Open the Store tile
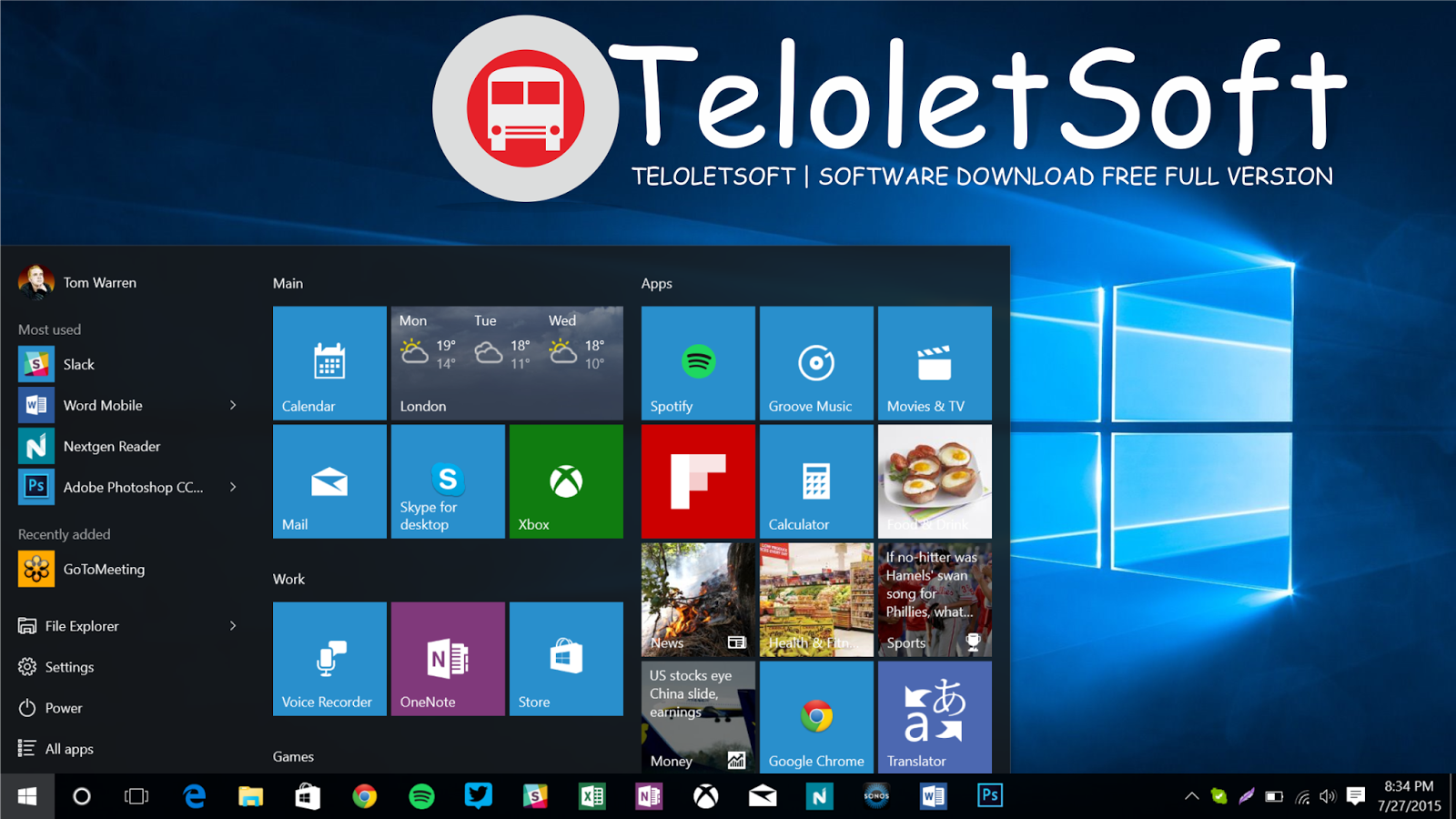1456x819 pixels. tap(566, 659)
